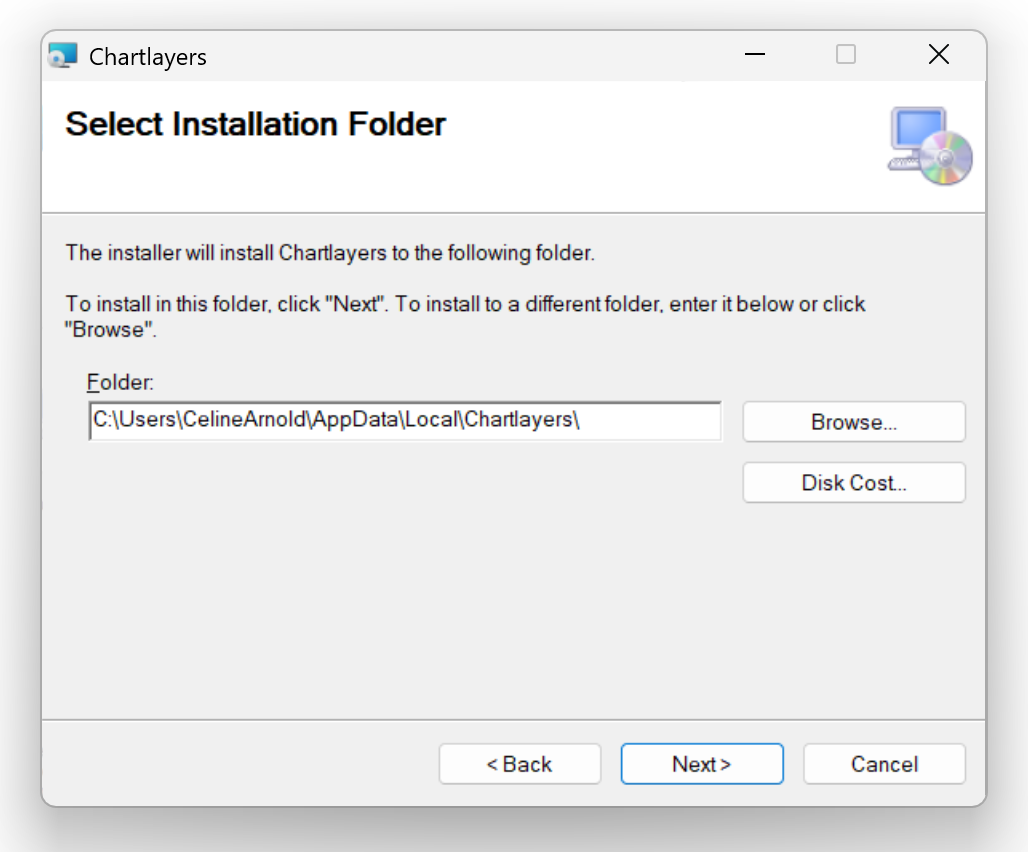Cancel the Chartlayers installation
This screenshot has height=852, width=1028.
[884, 764]
